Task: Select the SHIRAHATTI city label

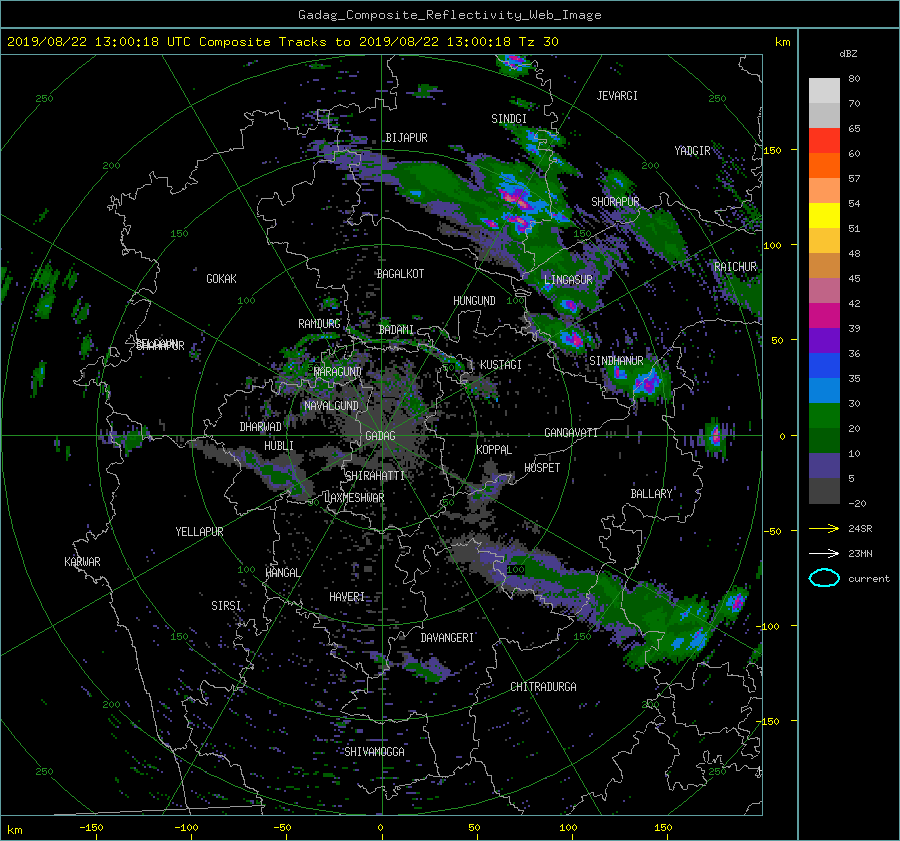Action: (x=375, y=476)
